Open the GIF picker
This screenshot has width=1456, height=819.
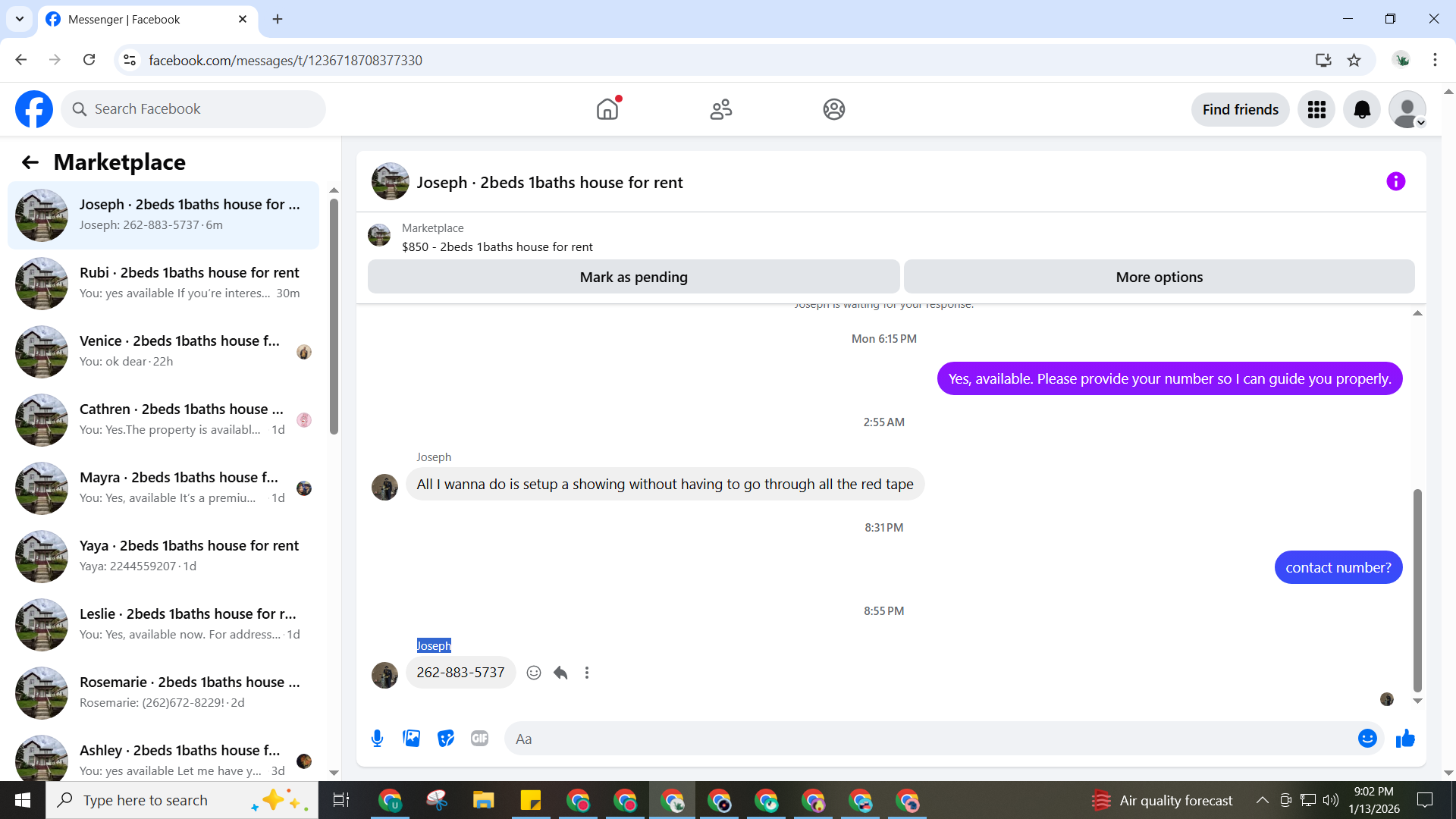[x=479, y=739]
